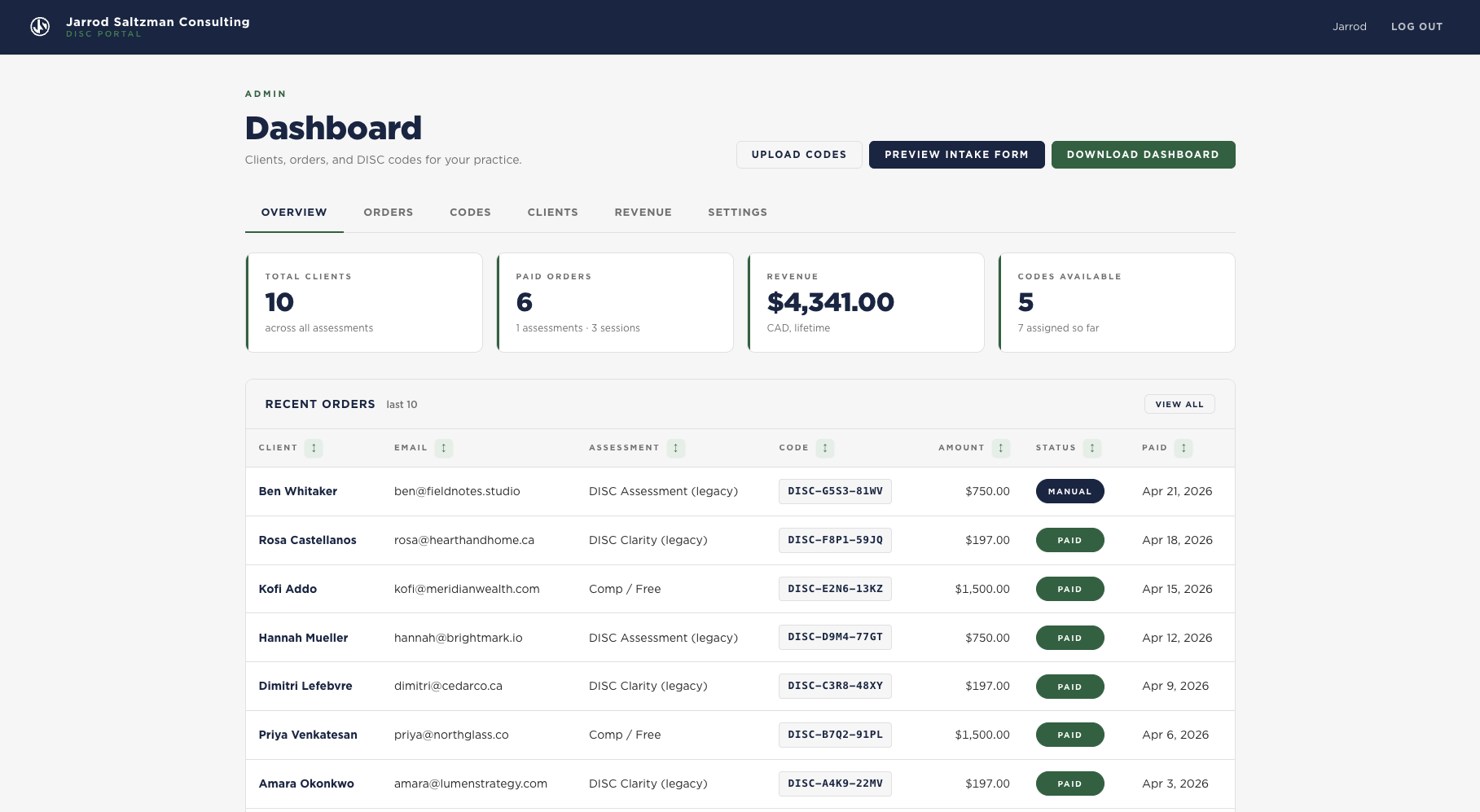Open the Revenue tab
Image resolution: width=1480 pixels, height=812 pixels.
tap(643, 213)
